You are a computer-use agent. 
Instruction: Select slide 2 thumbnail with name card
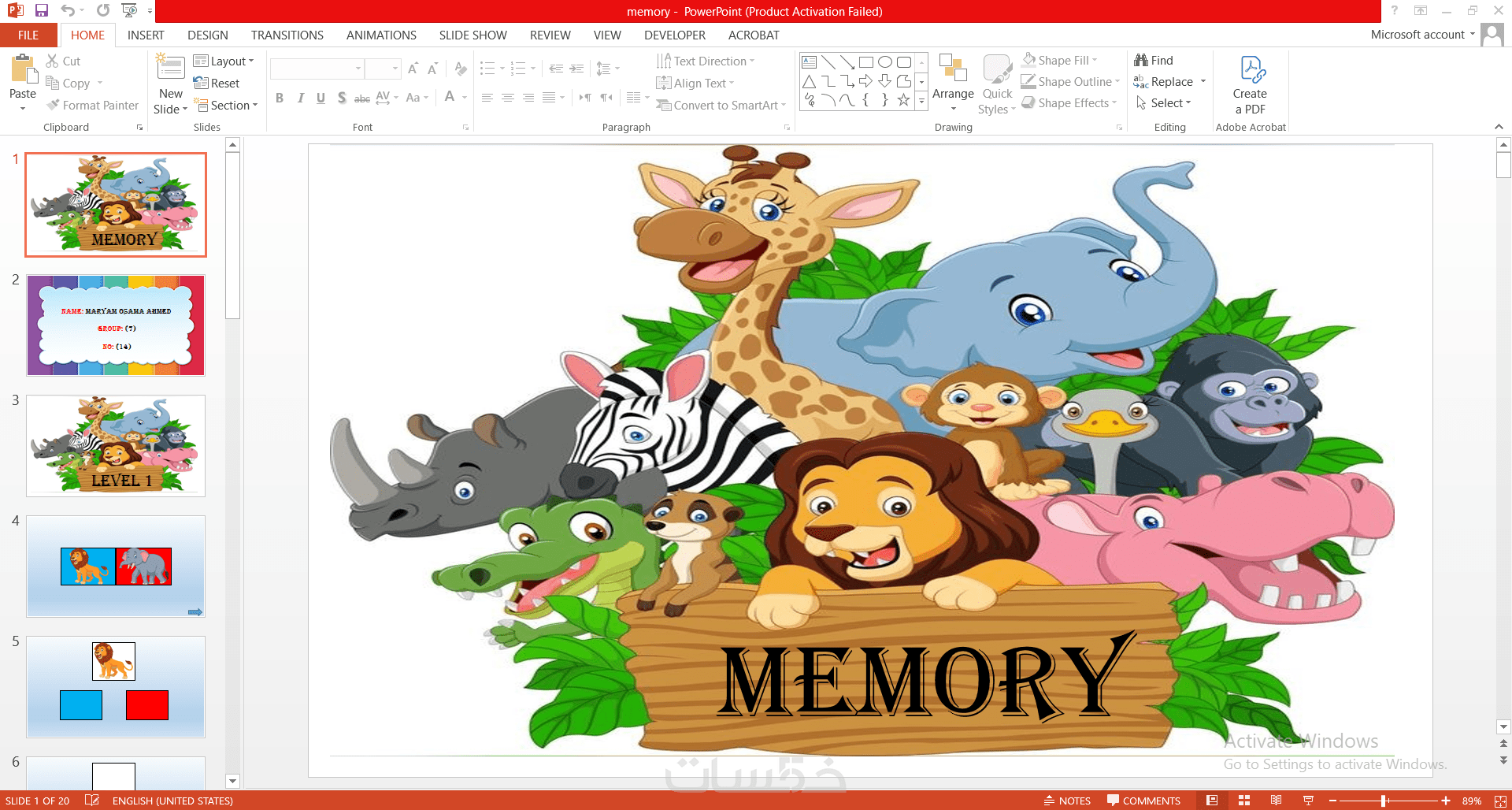click(116, 325)
